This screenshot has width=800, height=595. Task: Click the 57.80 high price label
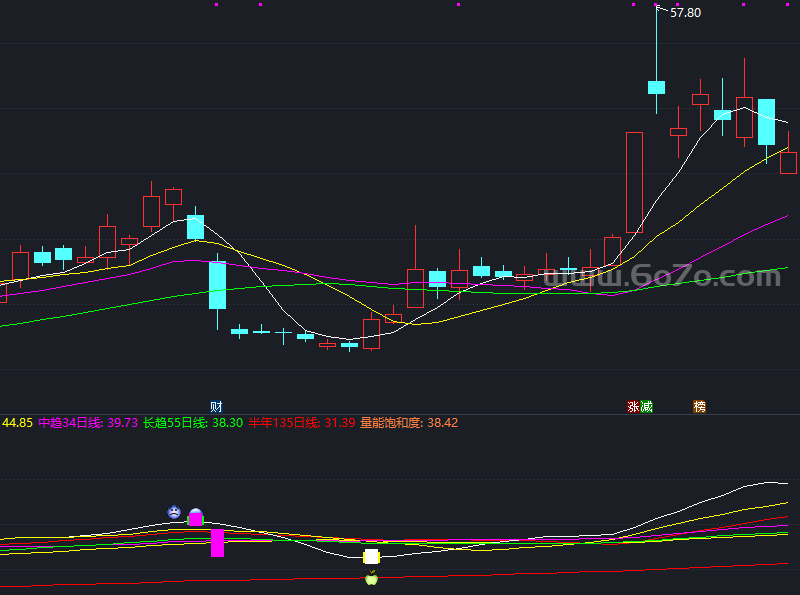point(685,13)
